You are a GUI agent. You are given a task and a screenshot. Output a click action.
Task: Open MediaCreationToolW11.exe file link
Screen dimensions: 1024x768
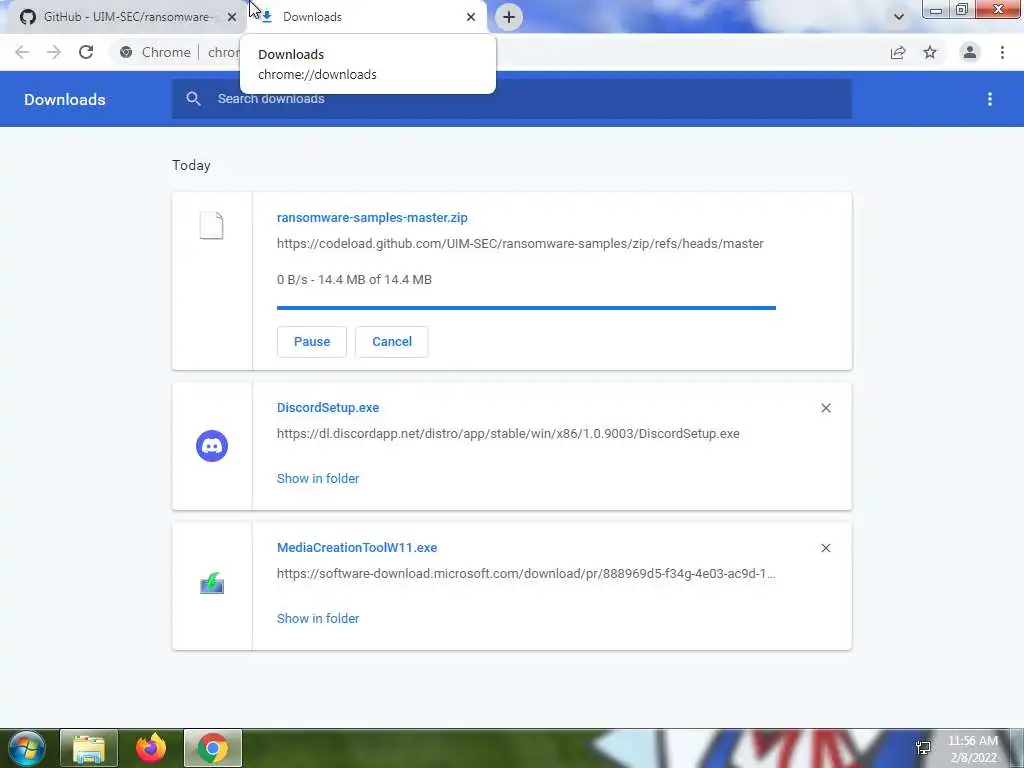point(357,547)
